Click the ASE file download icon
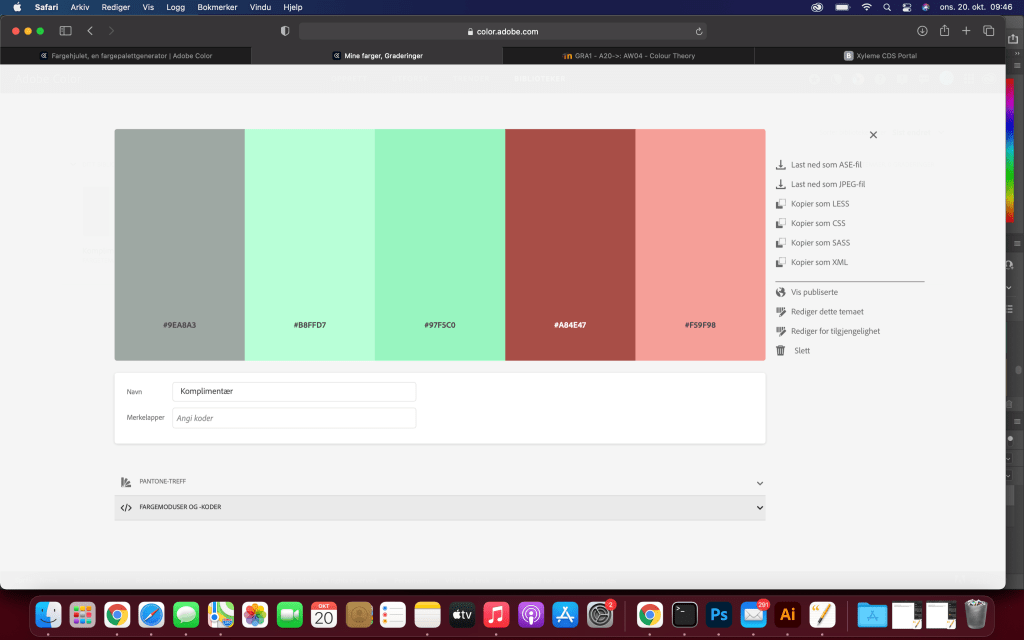1024x640 pixels. (x=781, y=165)
